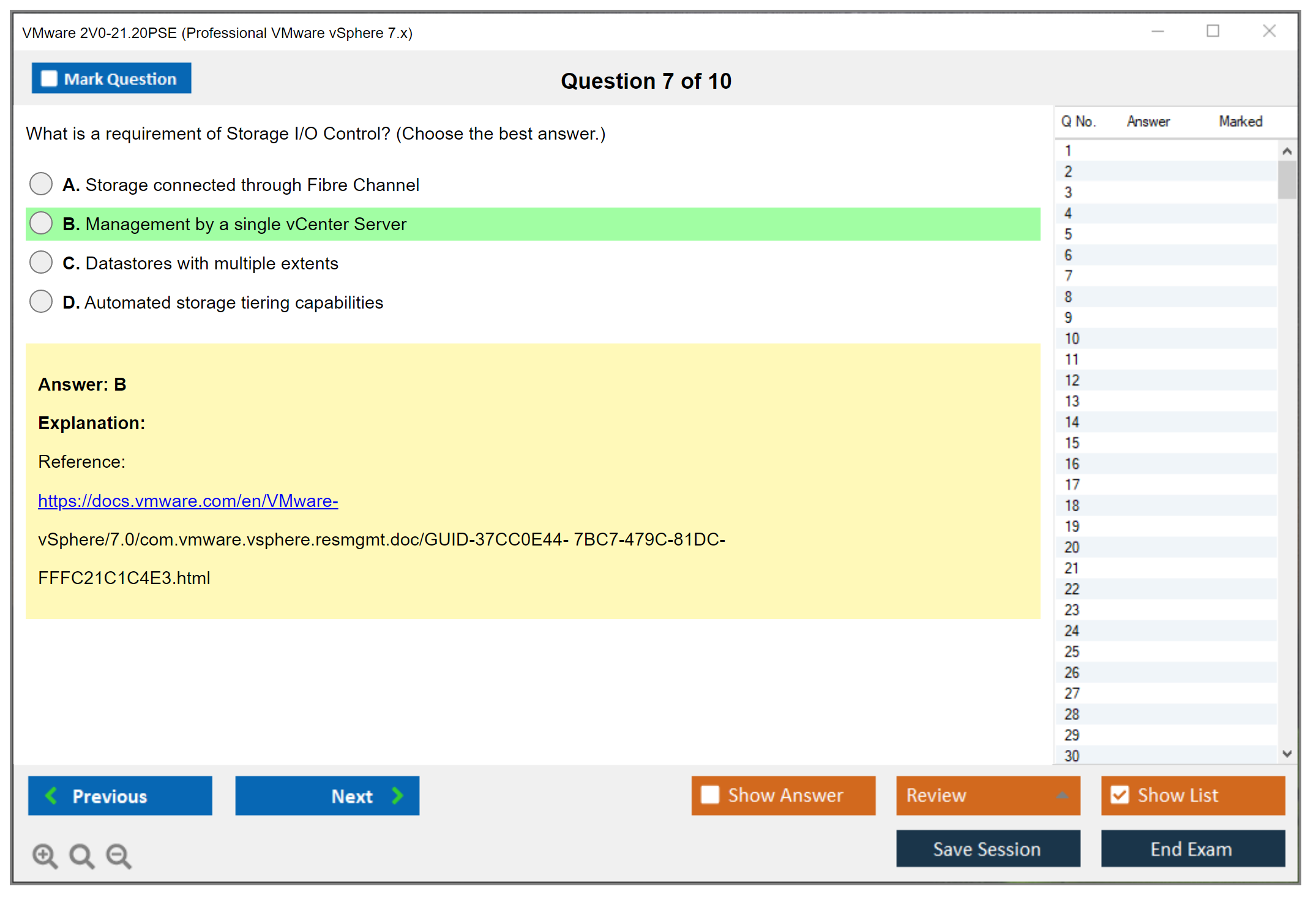Click the reset zoom magnifier icon
The image size is (1316, 900).
[x=81, y=855]
